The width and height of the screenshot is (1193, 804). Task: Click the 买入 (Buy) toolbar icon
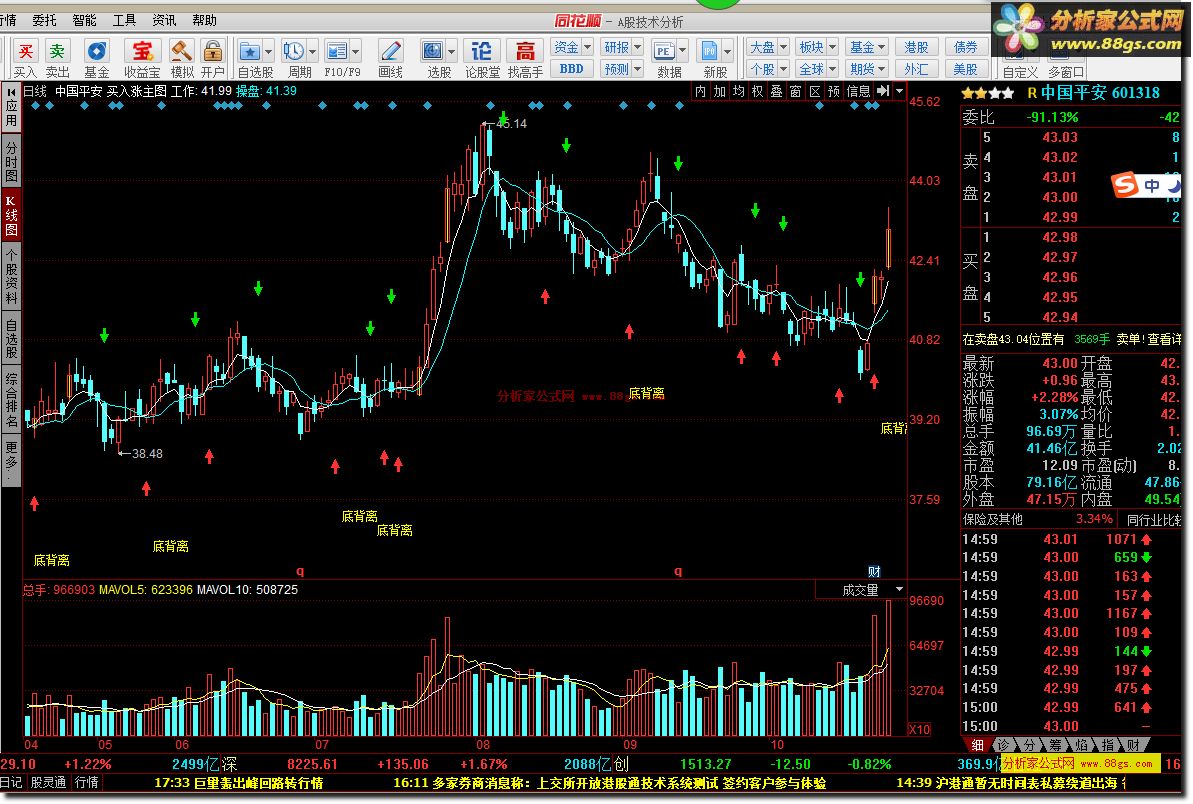pos(25,52)
